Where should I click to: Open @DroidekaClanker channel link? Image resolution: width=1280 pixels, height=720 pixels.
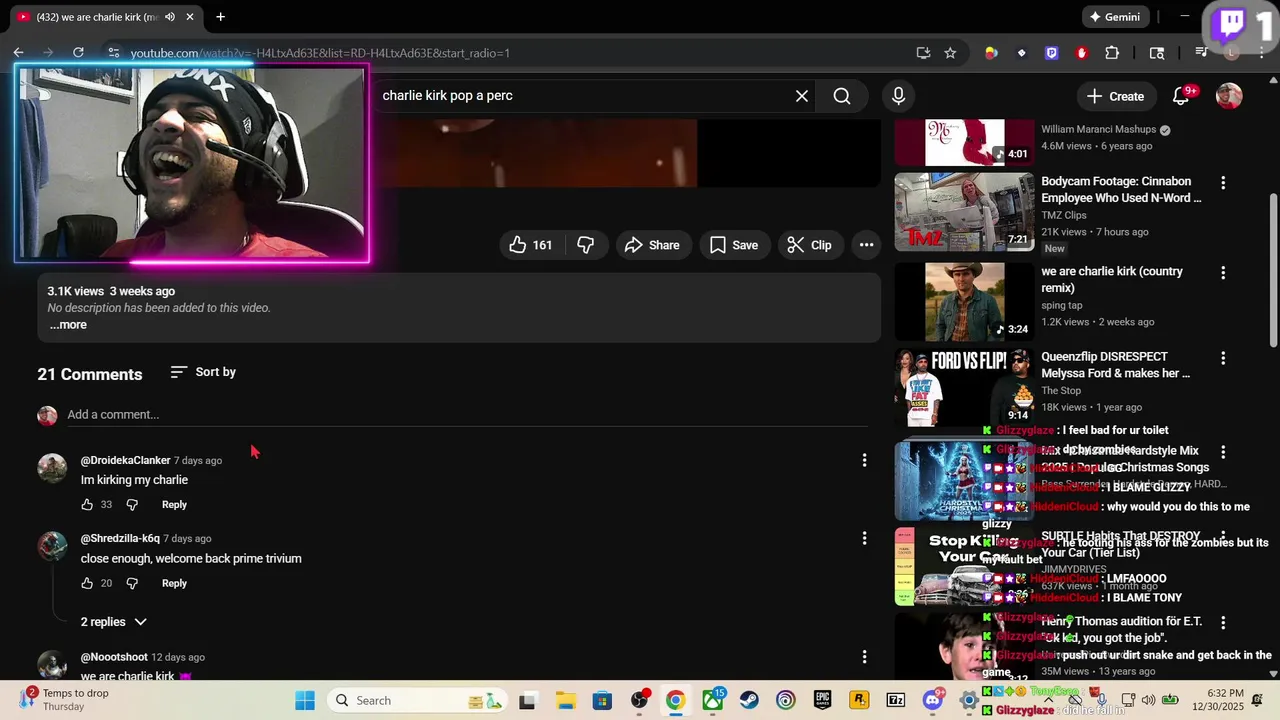[125, 460]
